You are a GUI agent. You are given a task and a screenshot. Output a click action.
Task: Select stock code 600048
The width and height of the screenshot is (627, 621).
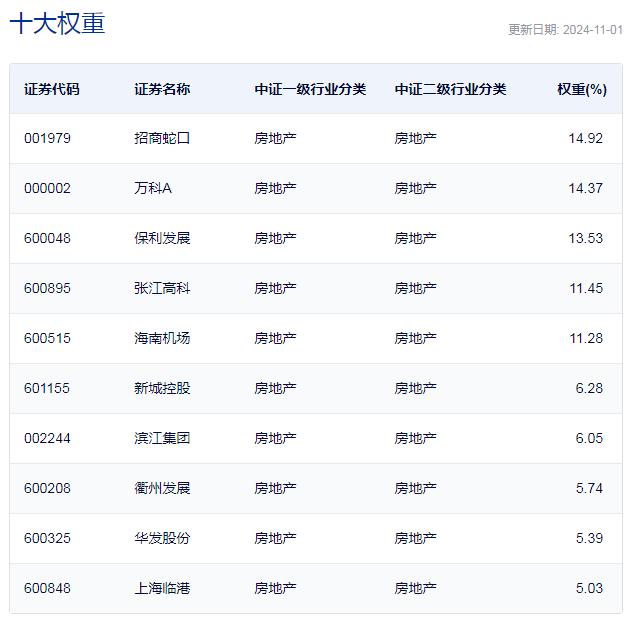click(47, 238)
